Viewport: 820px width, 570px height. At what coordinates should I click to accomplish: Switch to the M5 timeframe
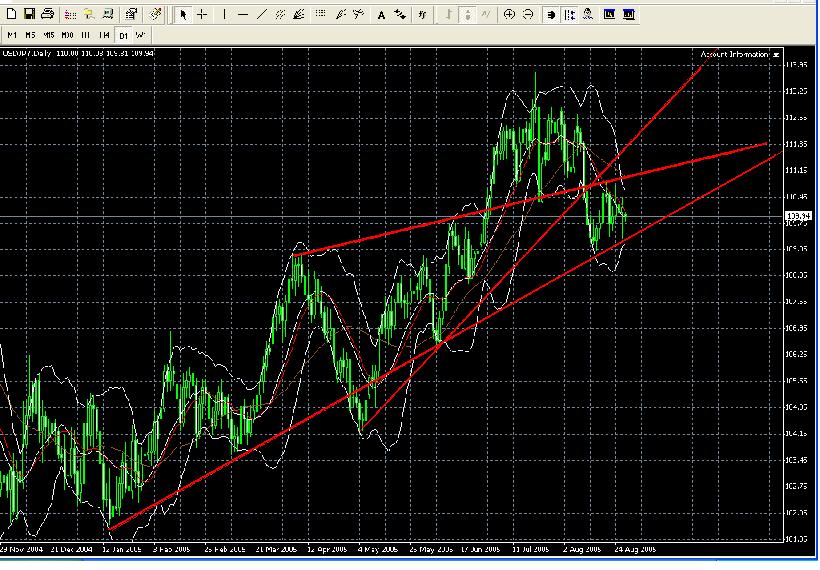click(30, 35)
